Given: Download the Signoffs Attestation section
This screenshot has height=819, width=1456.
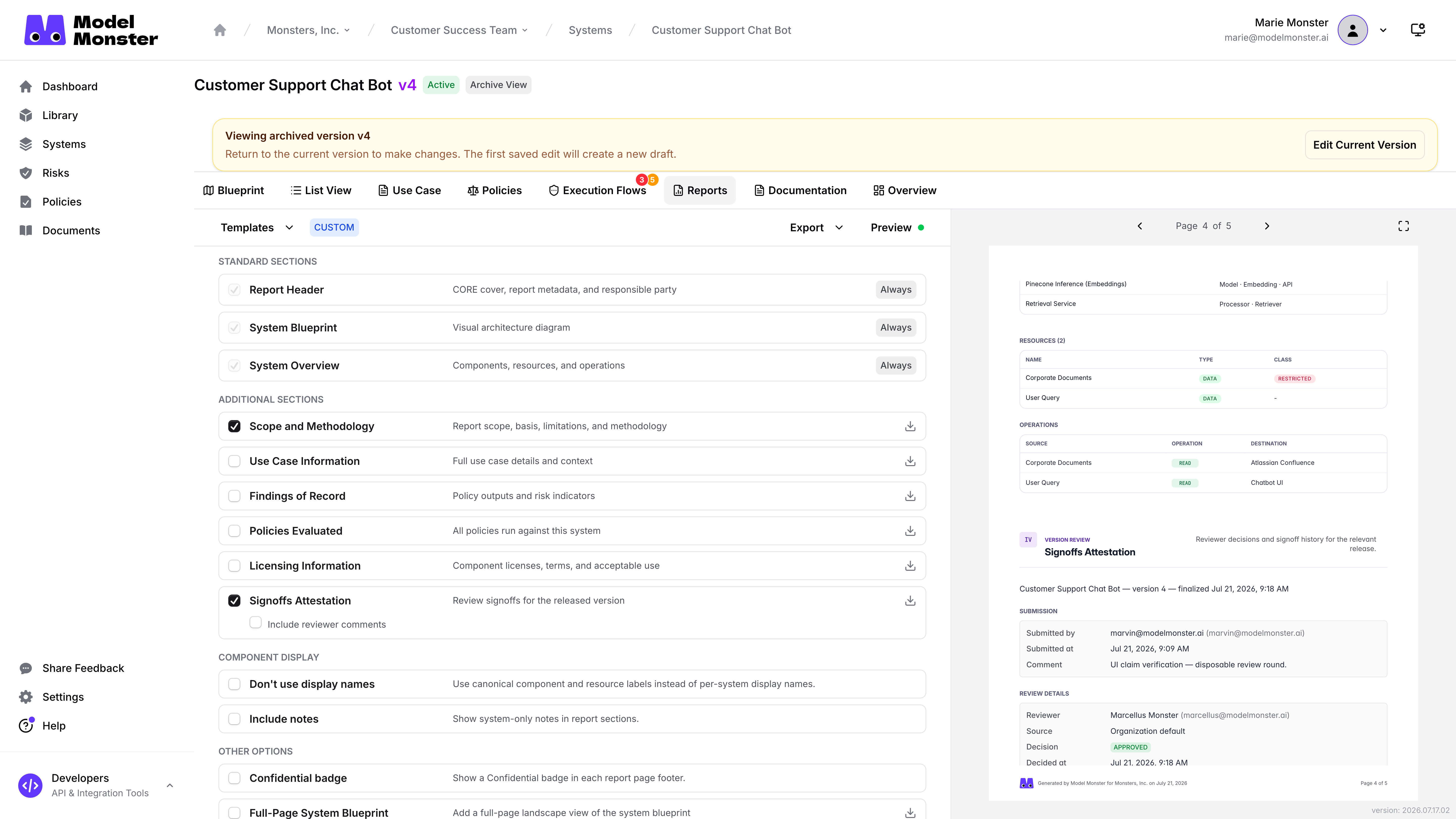Looking at the screenshot, I should (910, 601).
